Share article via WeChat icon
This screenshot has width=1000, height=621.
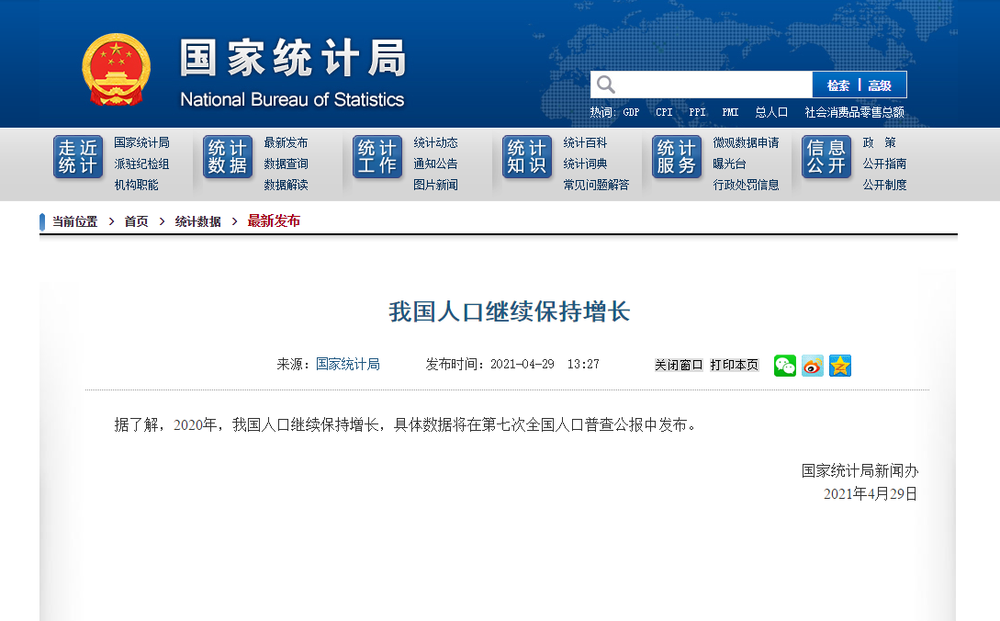point(784,365)
